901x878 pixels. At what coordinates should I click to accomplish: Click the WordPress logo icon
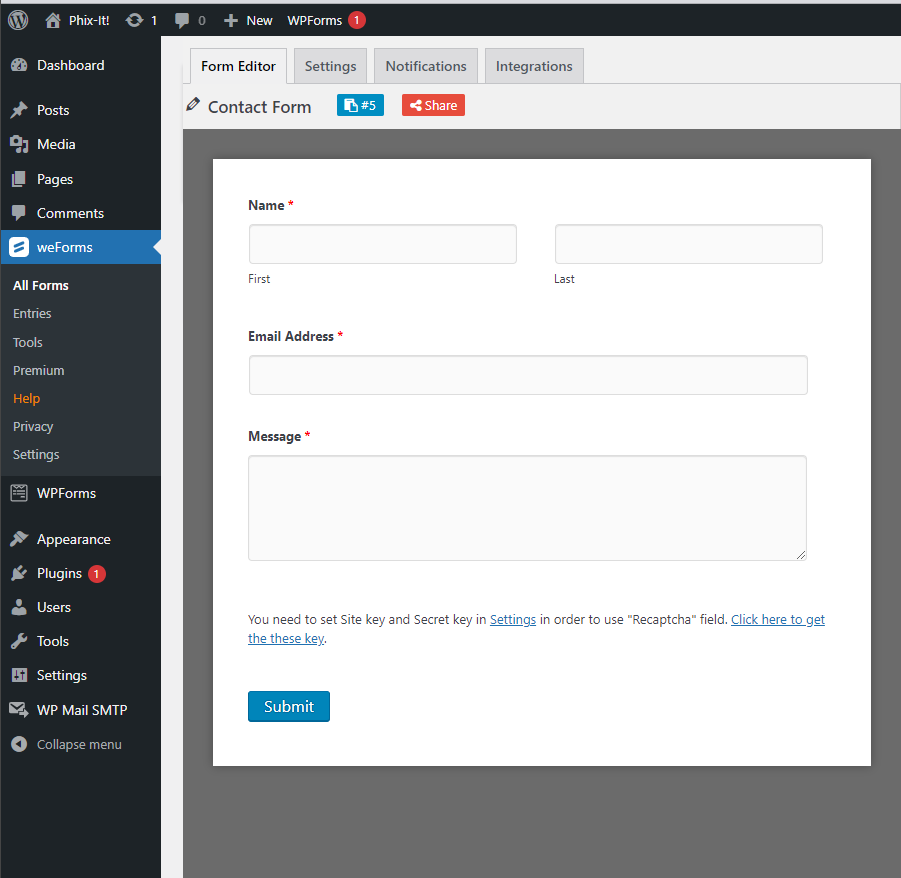(18, 19)
